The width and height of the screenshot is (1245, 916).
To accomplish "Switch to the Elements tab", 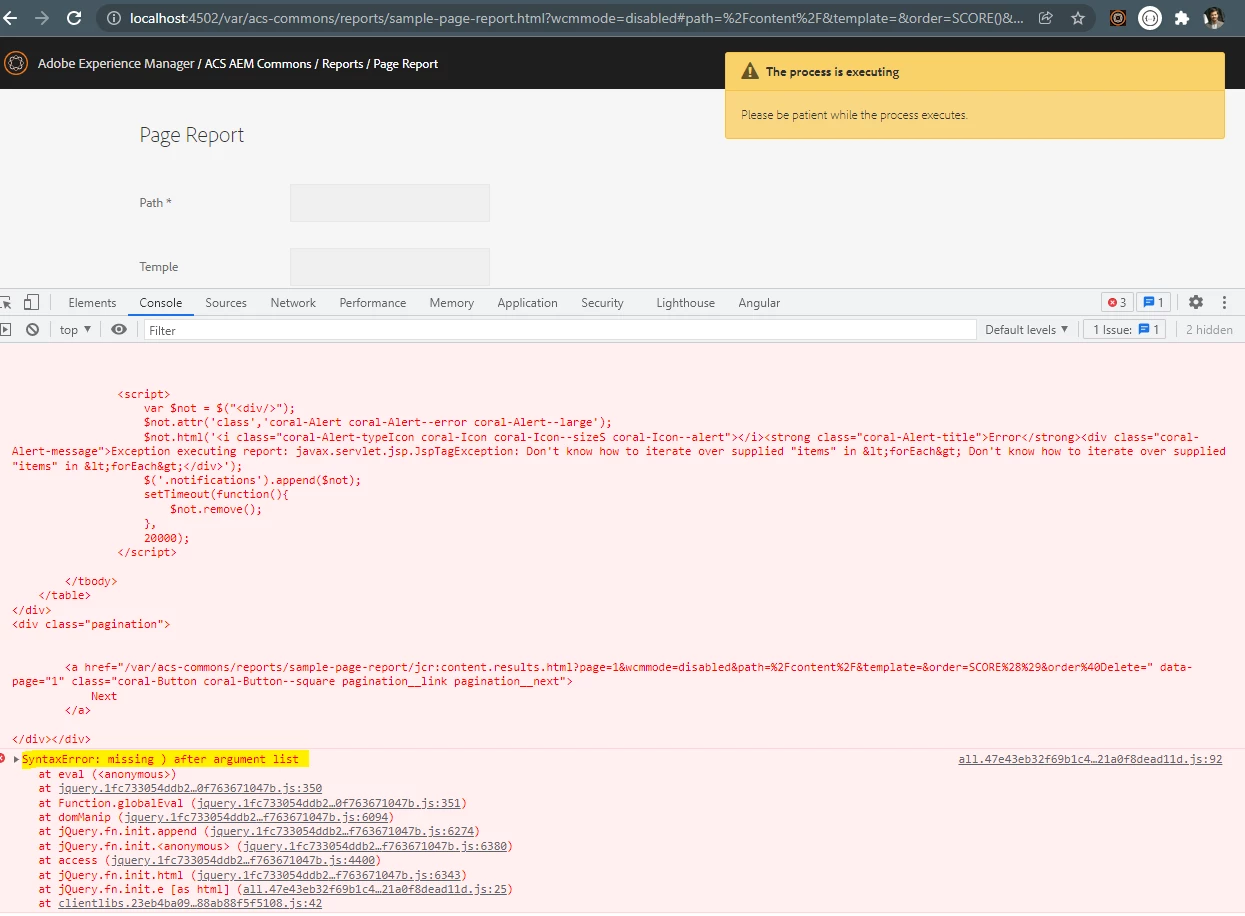I will (92, 302).
